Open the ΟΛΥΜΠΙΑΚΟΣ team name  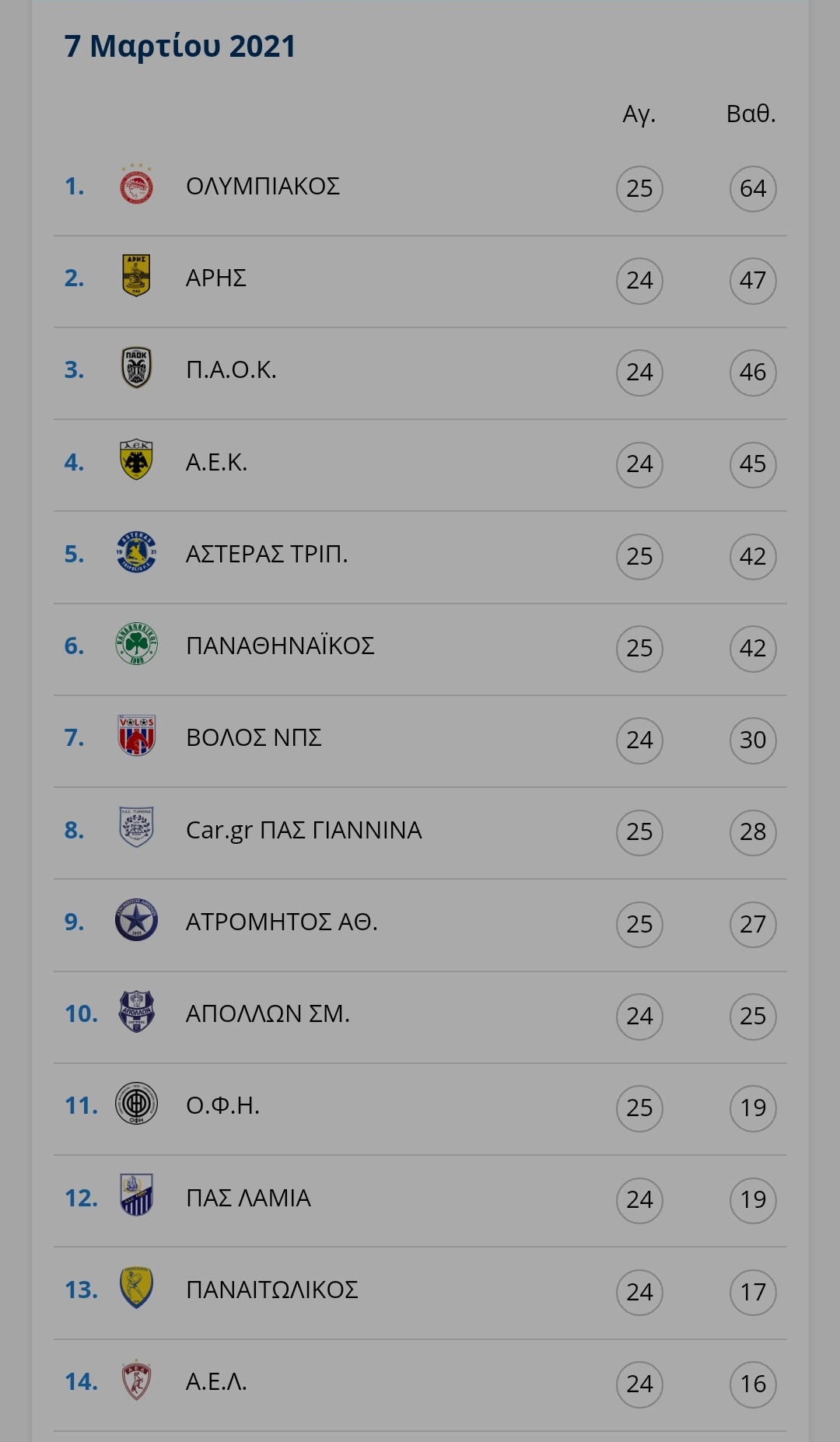[x=263, y=187]
